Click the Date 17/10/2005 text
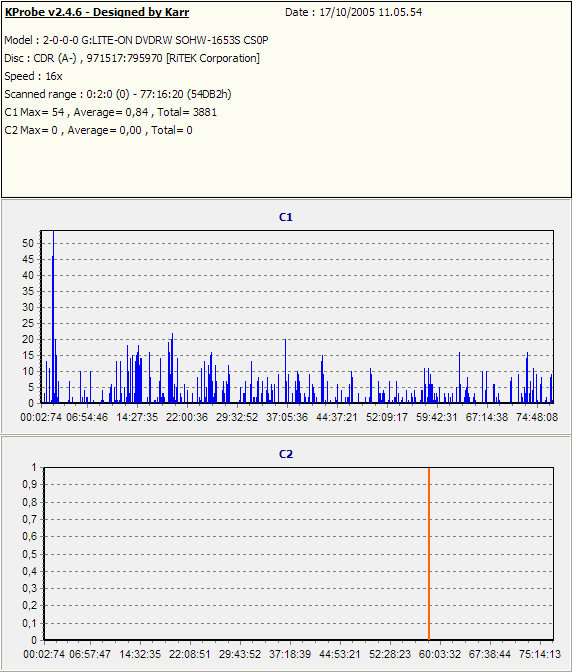572x672 pixels. 353,12
